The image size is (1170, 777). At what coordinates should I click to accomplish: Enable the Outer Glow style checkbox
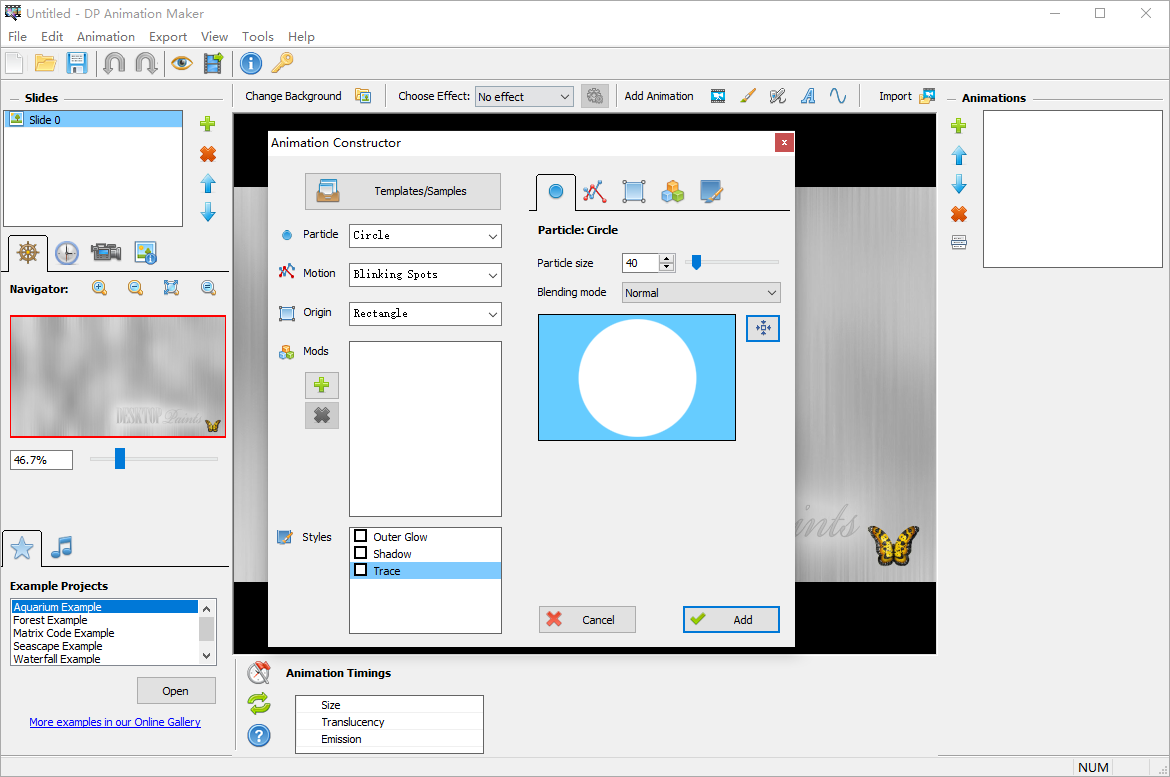[x=360, y=536]
